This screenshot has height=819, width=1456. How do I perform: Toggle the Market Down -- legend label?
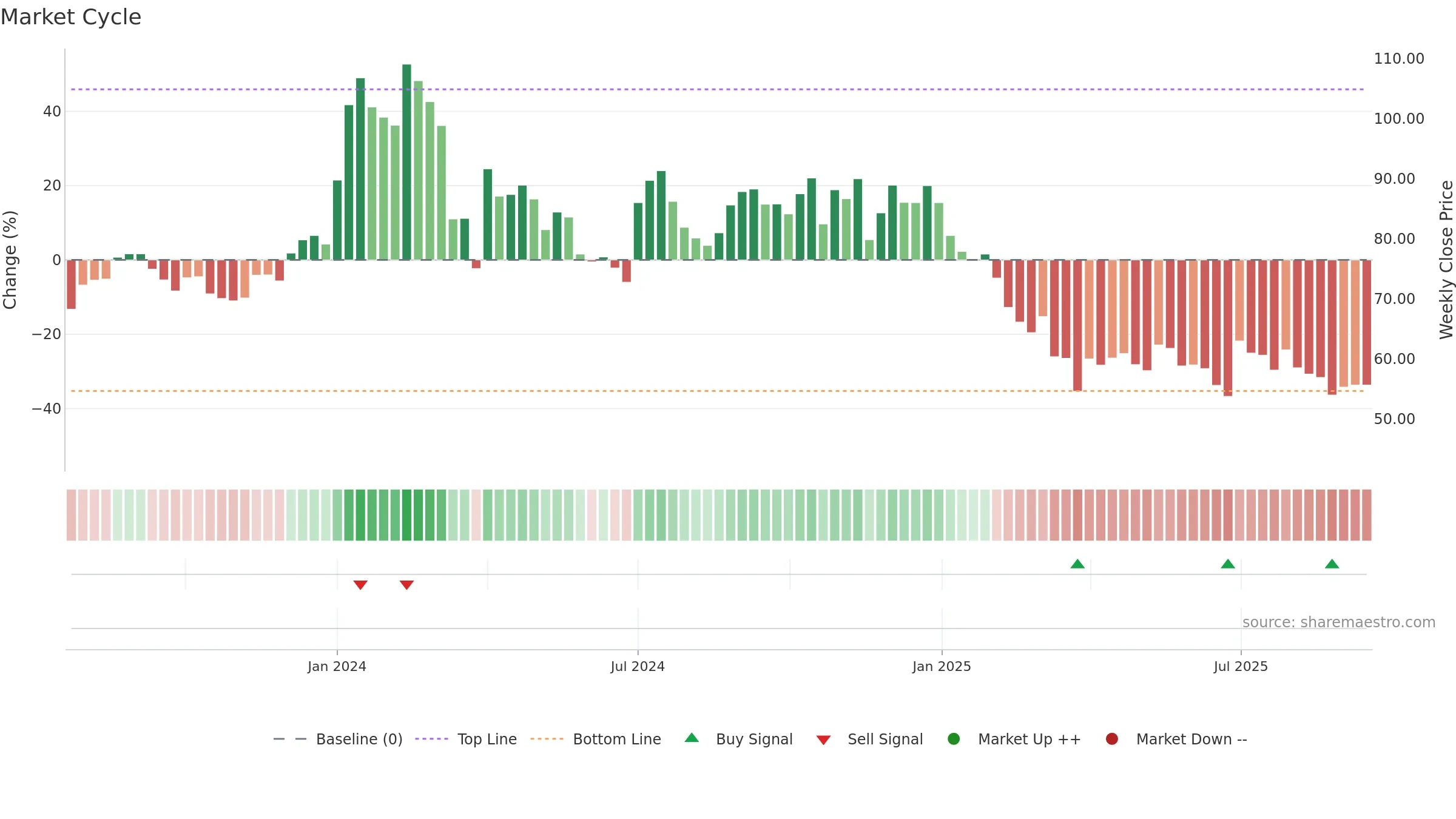1191,740
